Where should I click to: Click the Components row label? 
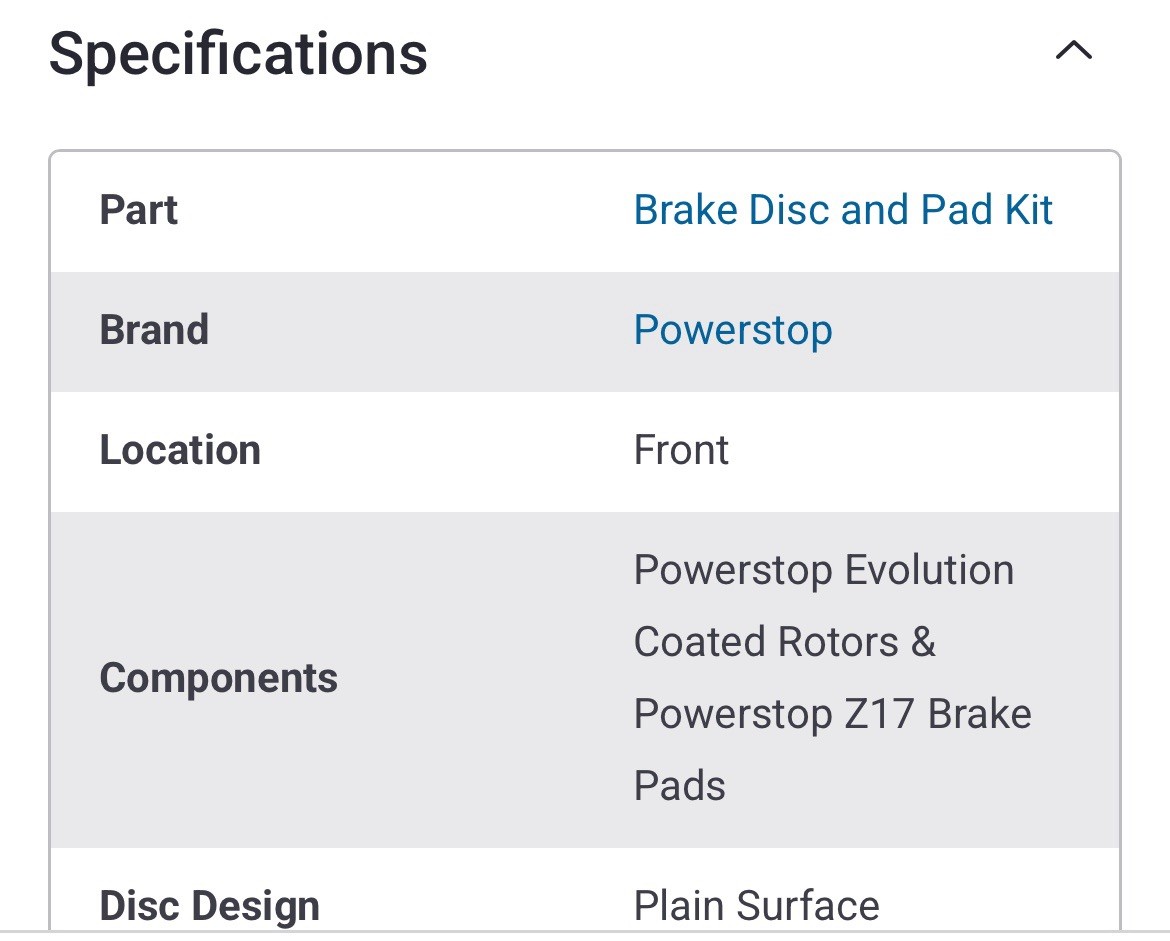[x=219, y=678]
